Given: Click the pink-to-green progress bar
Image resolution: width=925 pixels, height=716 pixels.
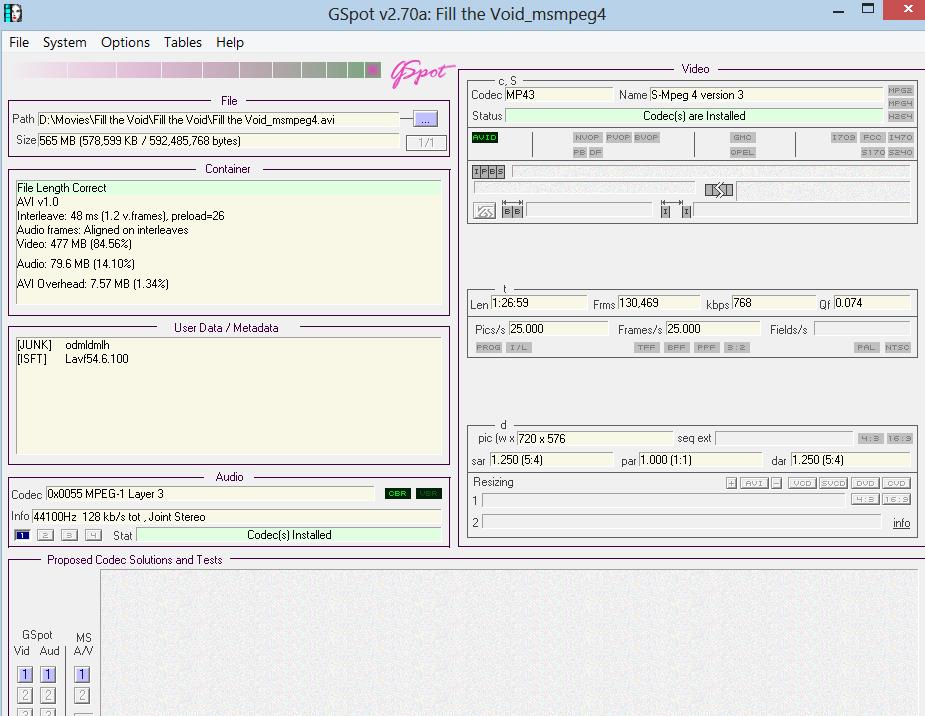Looking at the screenshot, I should [196, 71].
